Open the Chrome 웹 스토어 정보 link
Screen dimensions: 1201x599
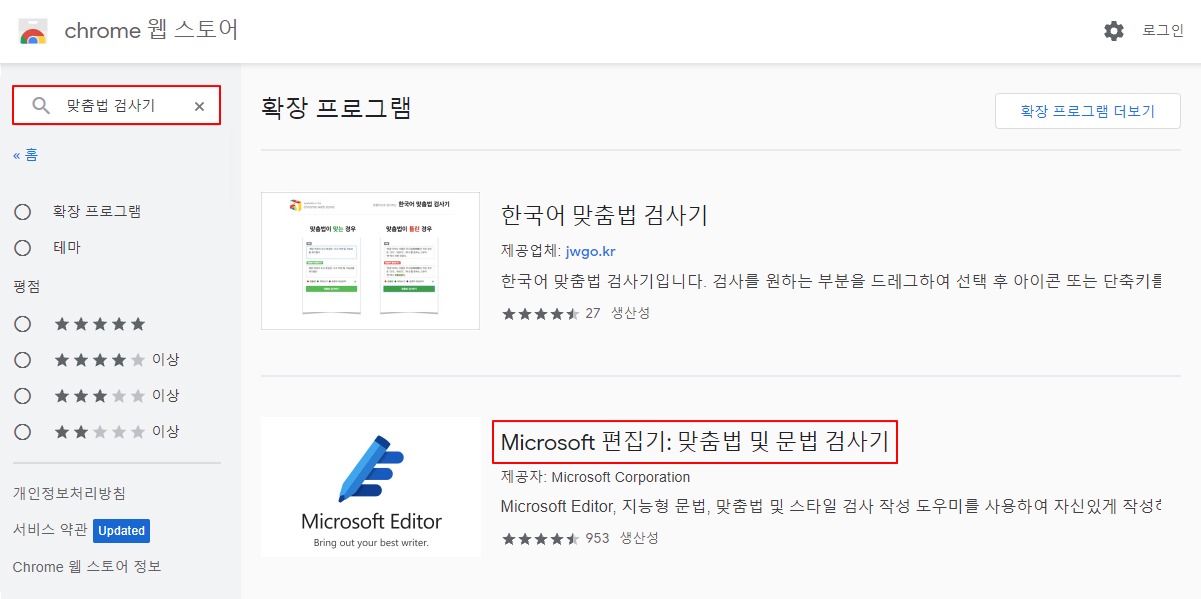point(87,567)
